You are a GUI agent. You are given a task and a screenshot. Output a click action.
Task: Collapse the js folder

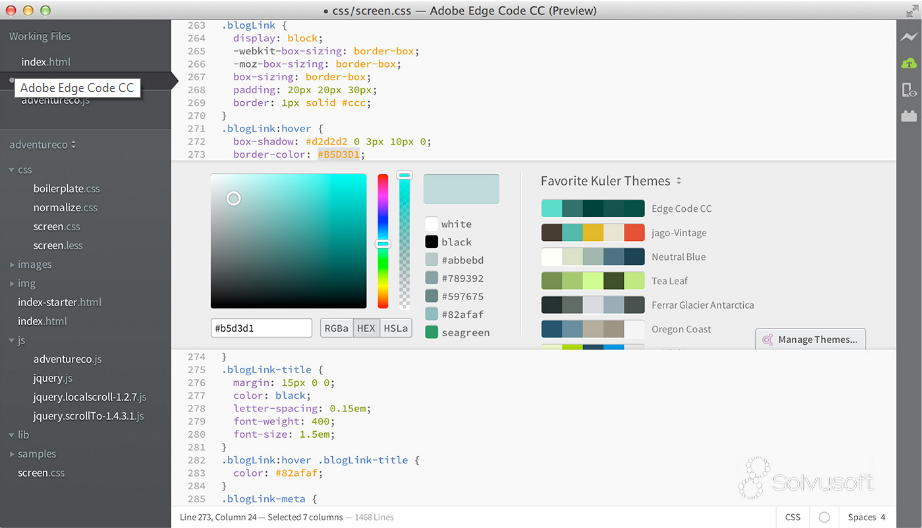[12, 340]
